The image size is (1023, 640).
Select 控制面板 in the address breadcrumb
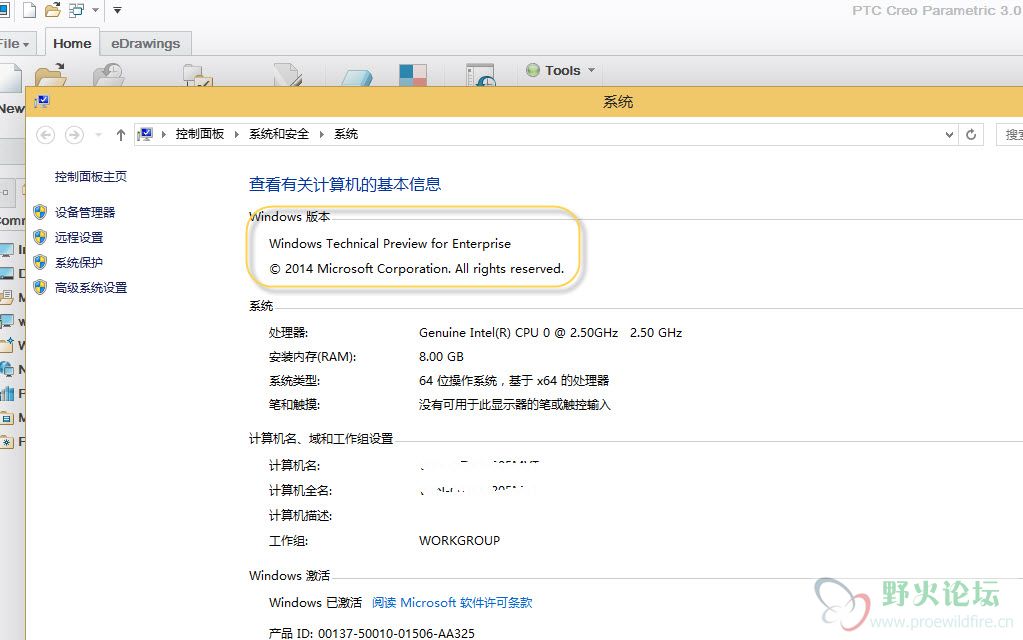(x=200, y=134)
